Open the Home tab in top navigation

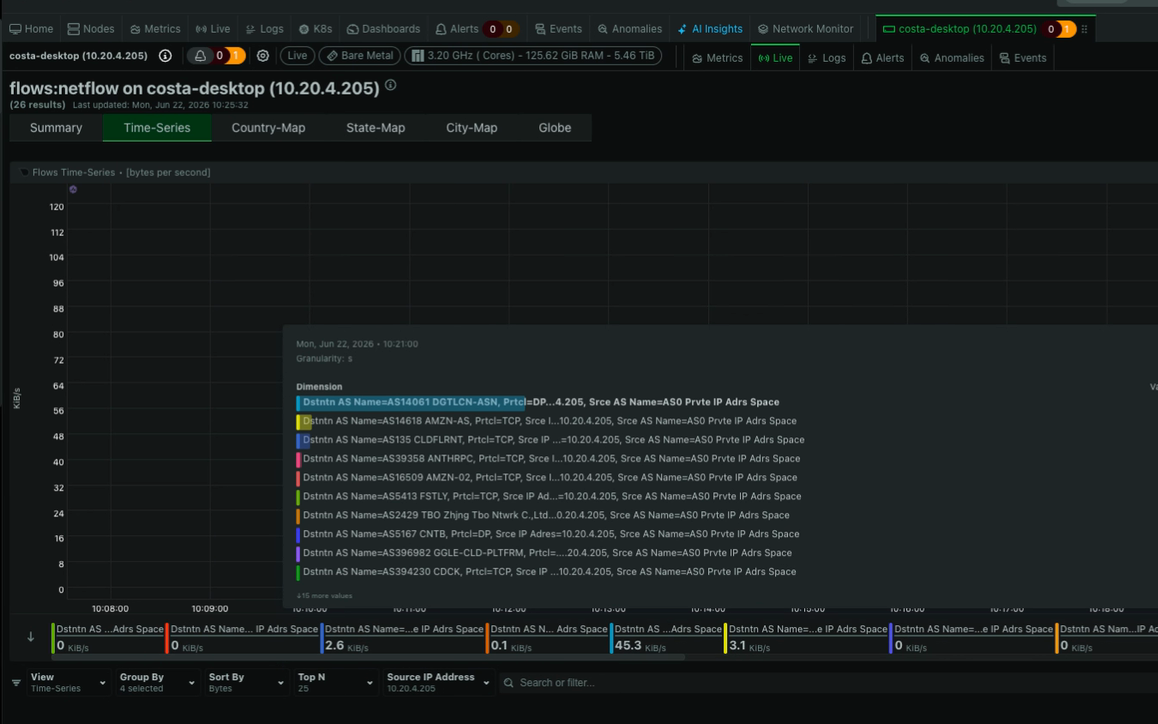[31, 29]
